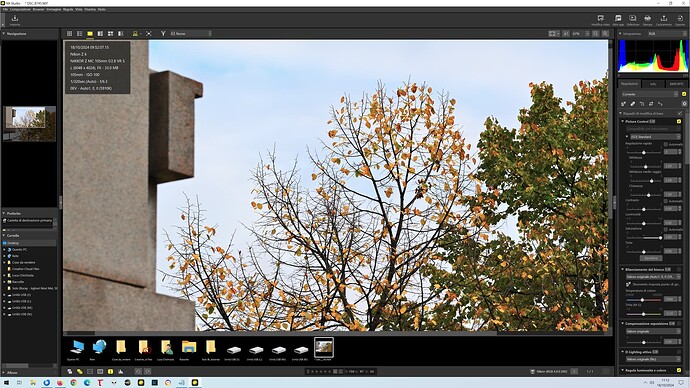Viewport: 690px width, 388px height.
Task: Select the single image viewer mode
Action: (90, 33)
